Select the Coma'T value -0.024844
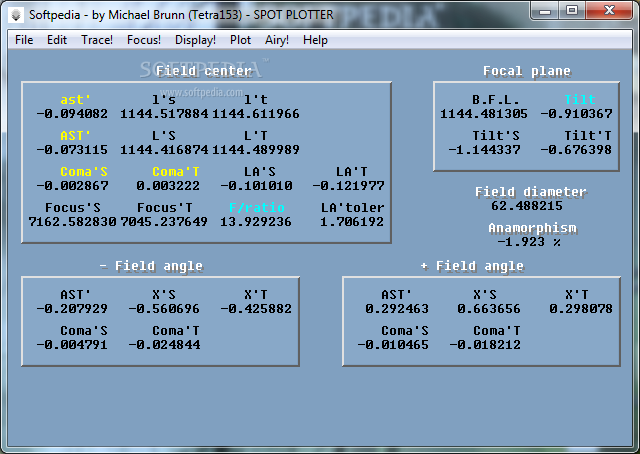 [164, 345]
